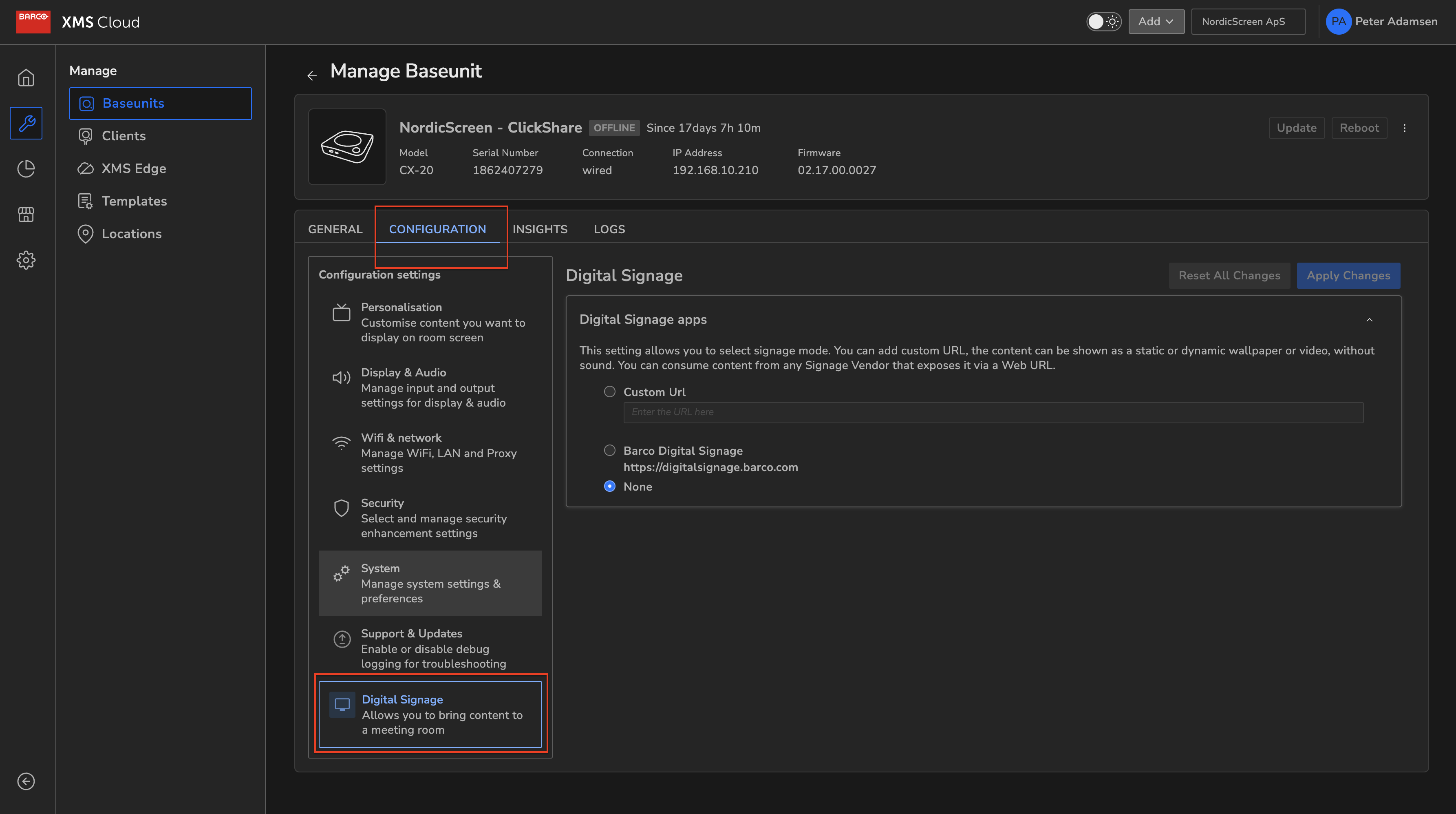Switch to the CONFIGURATION tab
Viewport: 1456px width, 814px height.
[x=437, y=229]
